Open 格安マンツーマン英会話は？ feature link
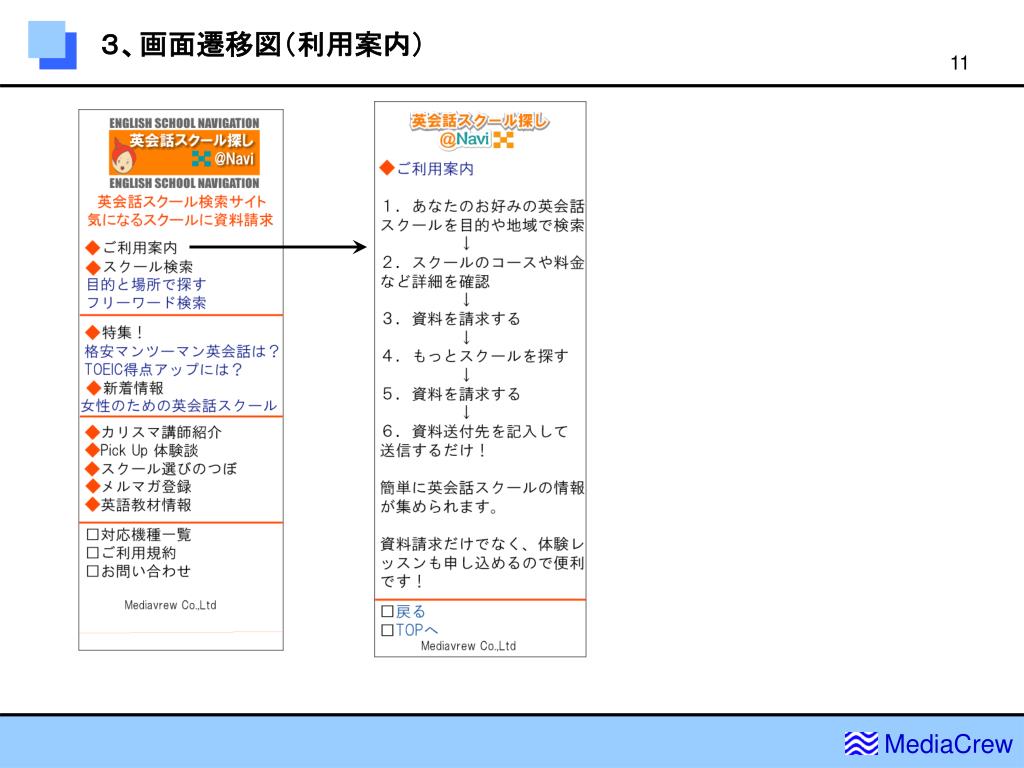 pos(182,351)
